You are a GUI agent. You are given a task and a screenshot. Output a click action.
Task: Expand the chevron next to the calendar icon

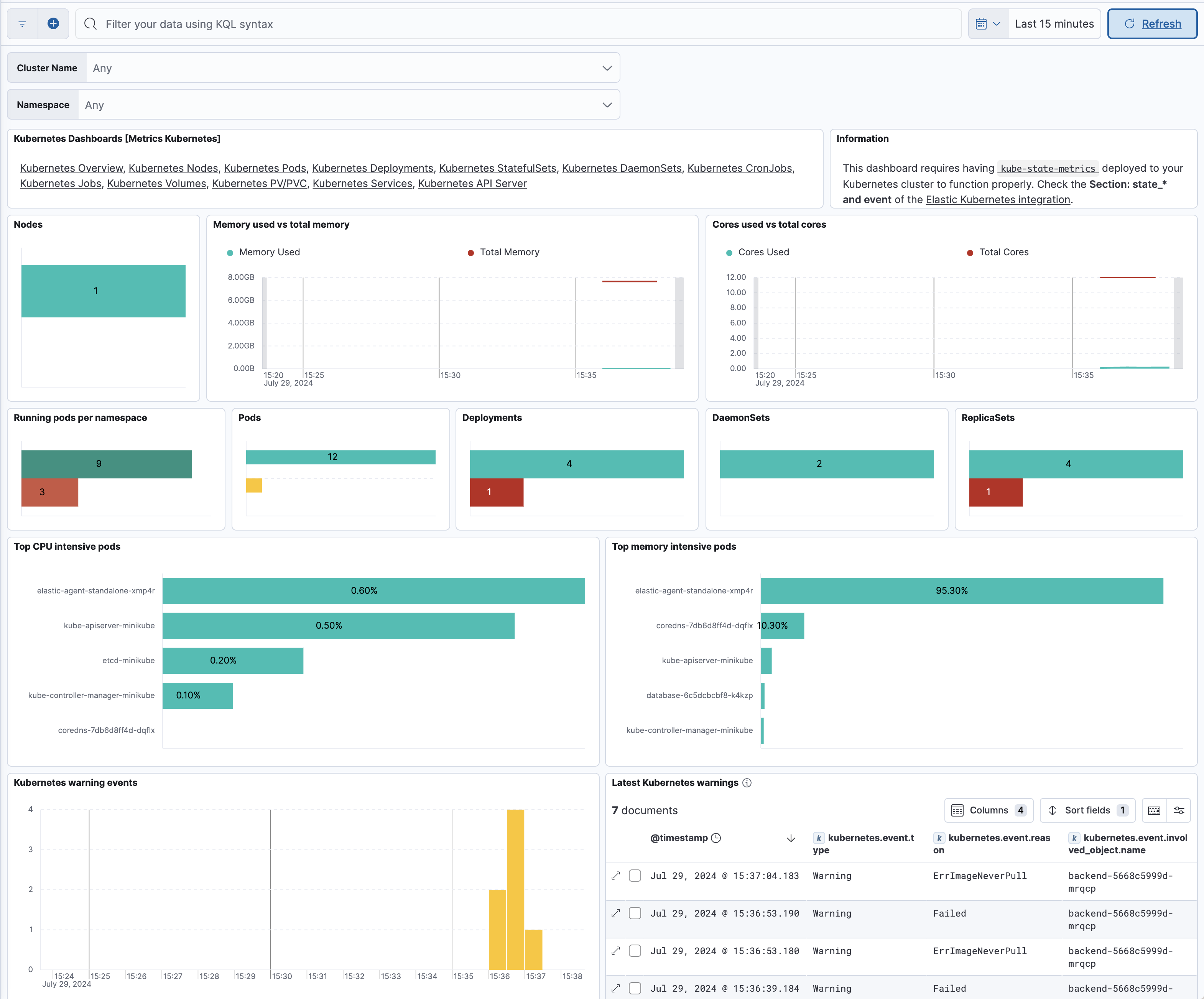coord(997,23)
